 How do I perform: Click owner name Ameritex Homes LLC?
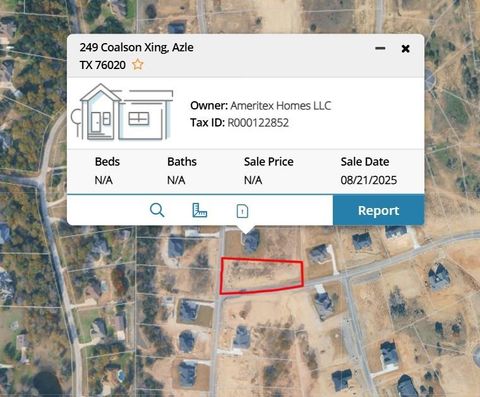(x=281, y=106)
